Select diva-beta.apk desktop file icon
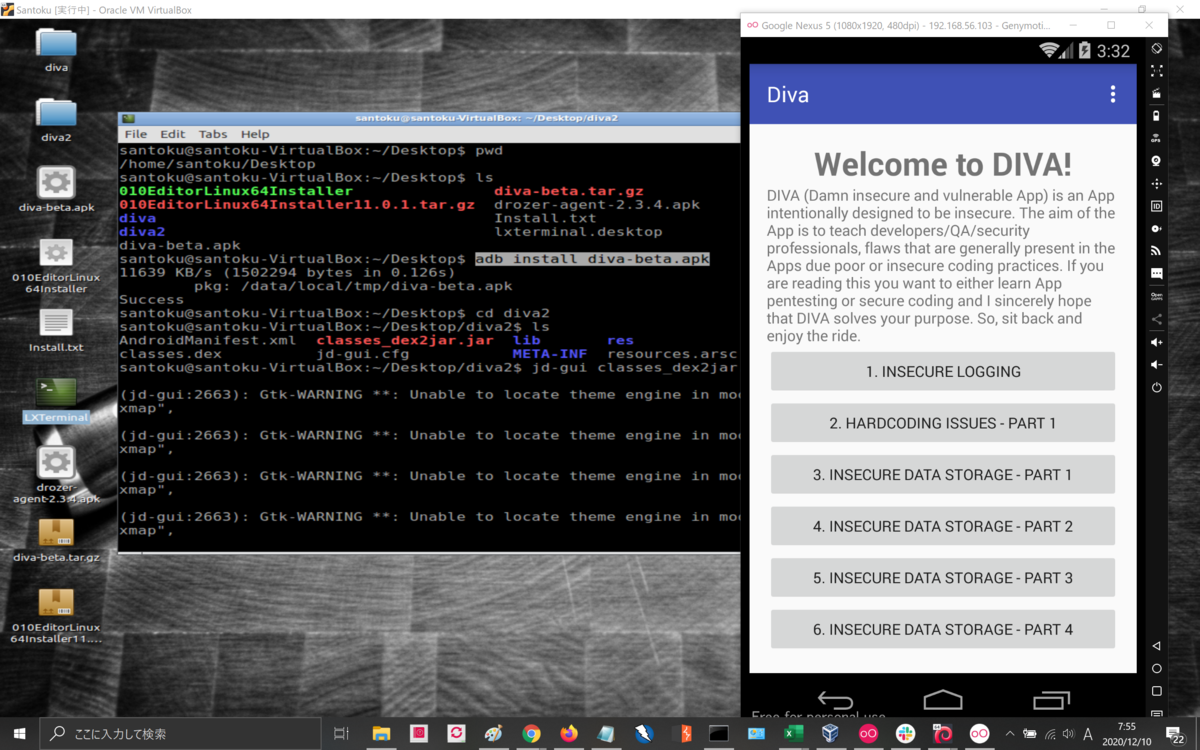This screenshot has width=1200, height=750. (x=56, y=189)
